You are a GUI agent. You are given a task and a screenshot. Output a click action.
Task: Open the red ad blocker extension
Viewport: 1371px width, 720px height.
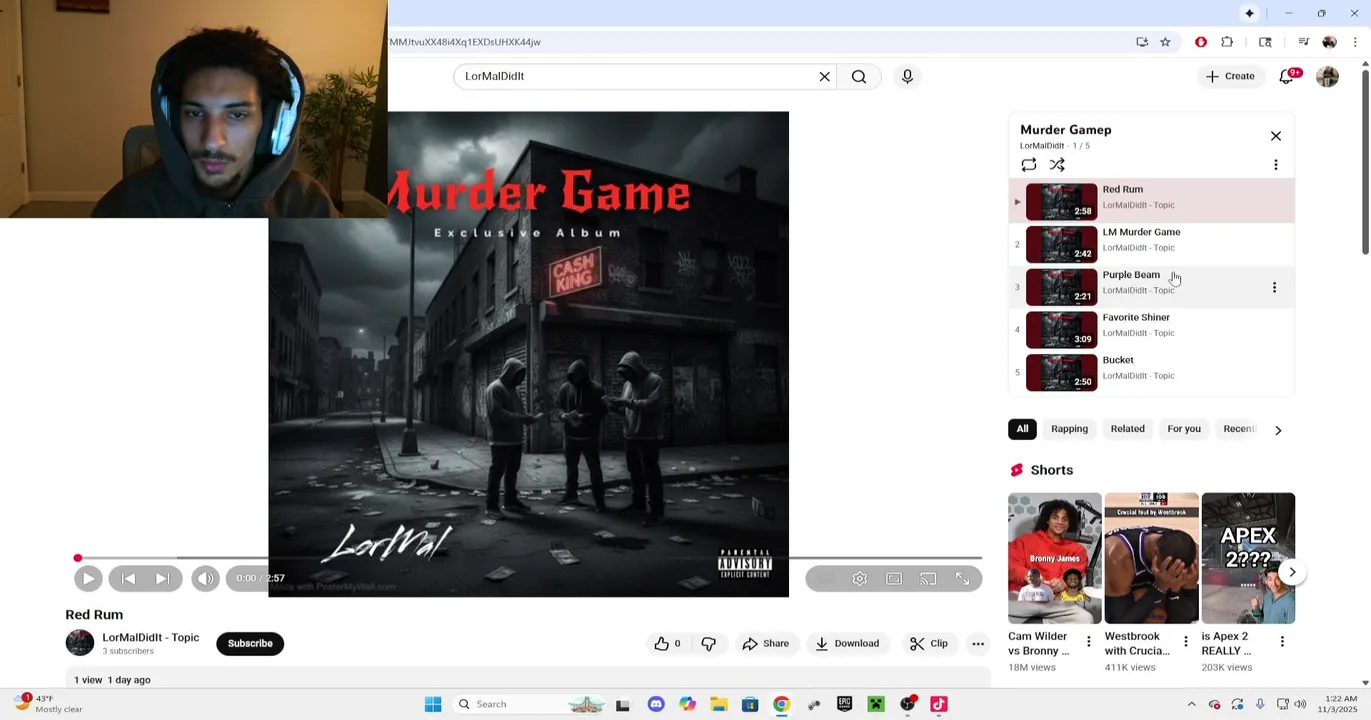click(x=1200, y=42)
